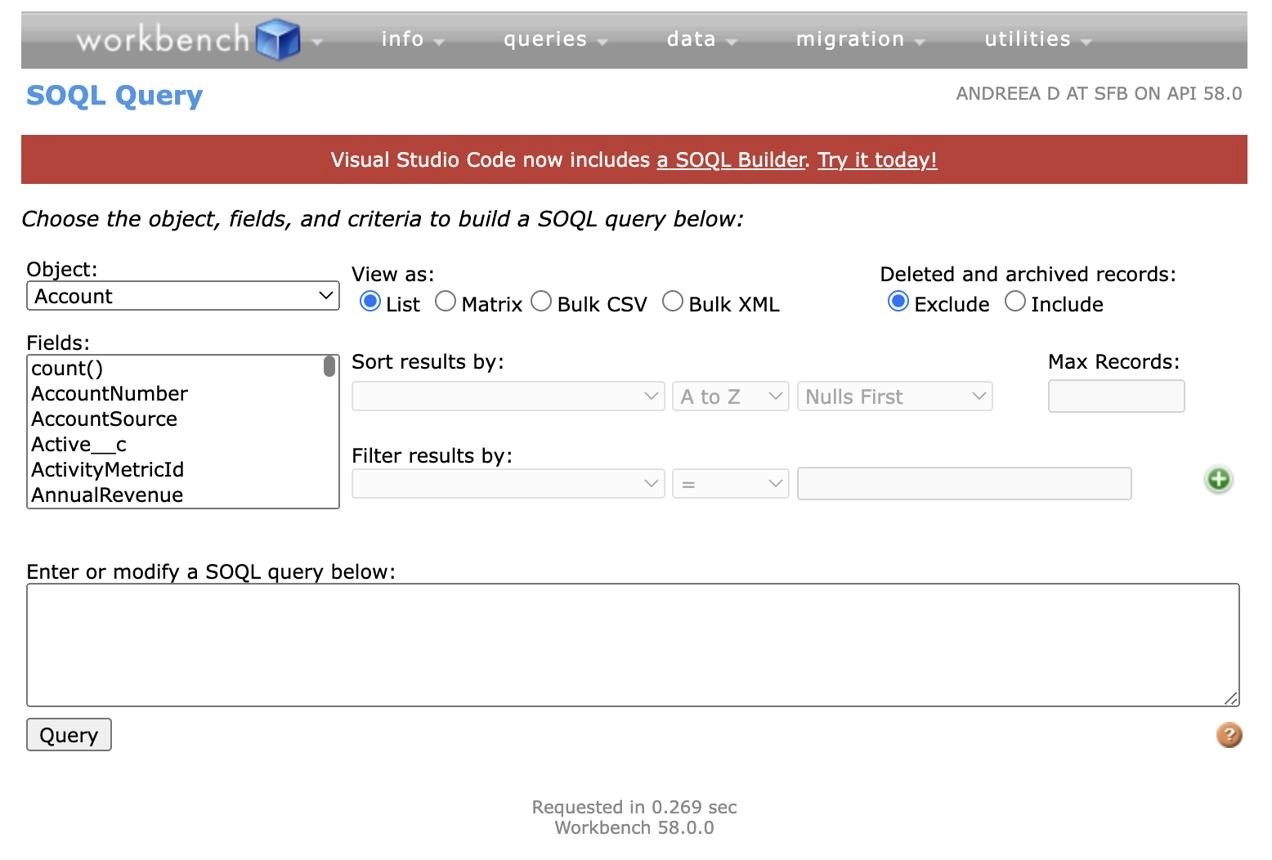Screen dimensions: 1272x860
Task: Open the info menu
Action: [x=413, y=40]
